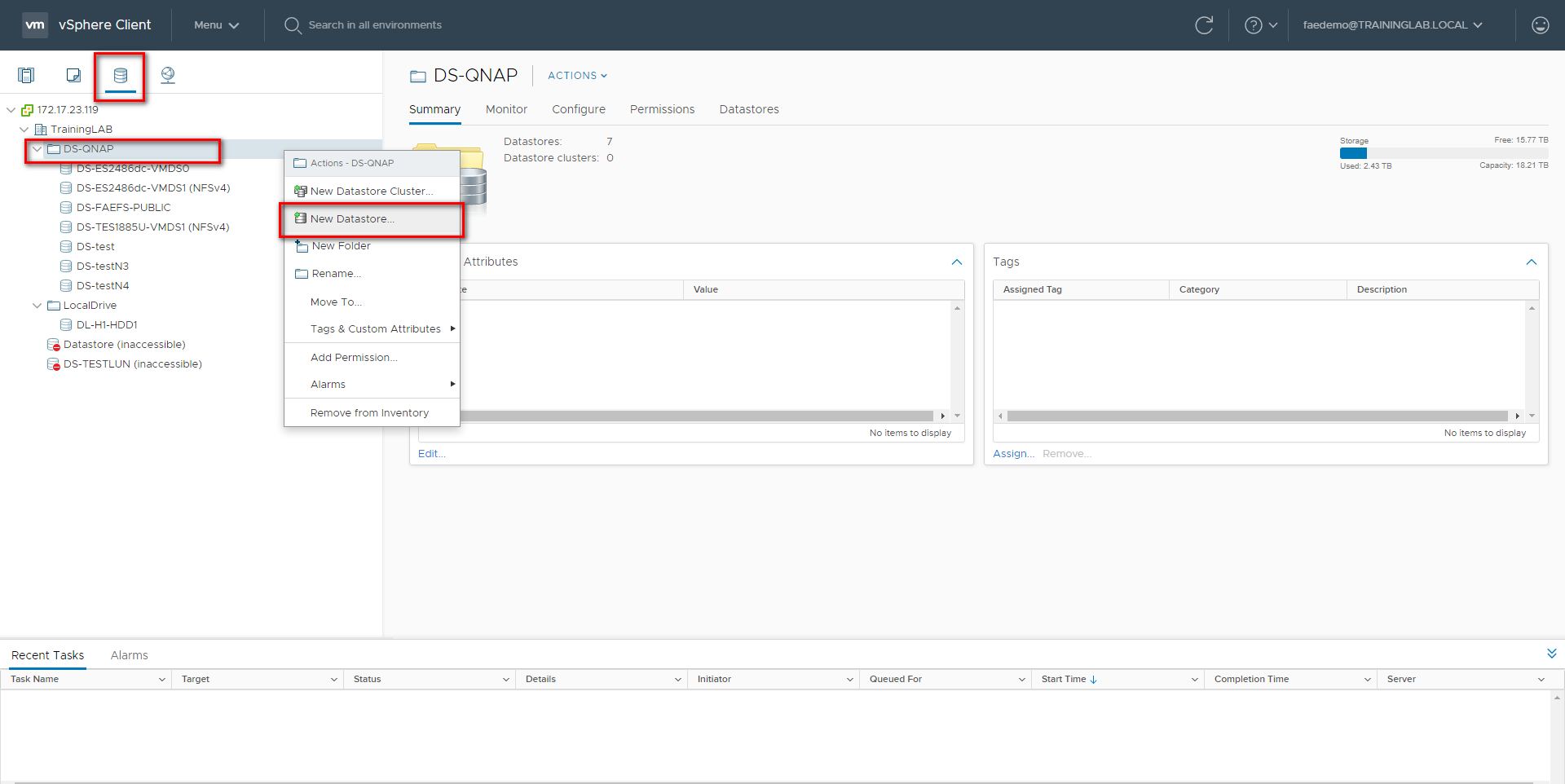Collapse the DS-QNAP folder node
This screenshot has height=784, width=1565.
click(37, 149)
